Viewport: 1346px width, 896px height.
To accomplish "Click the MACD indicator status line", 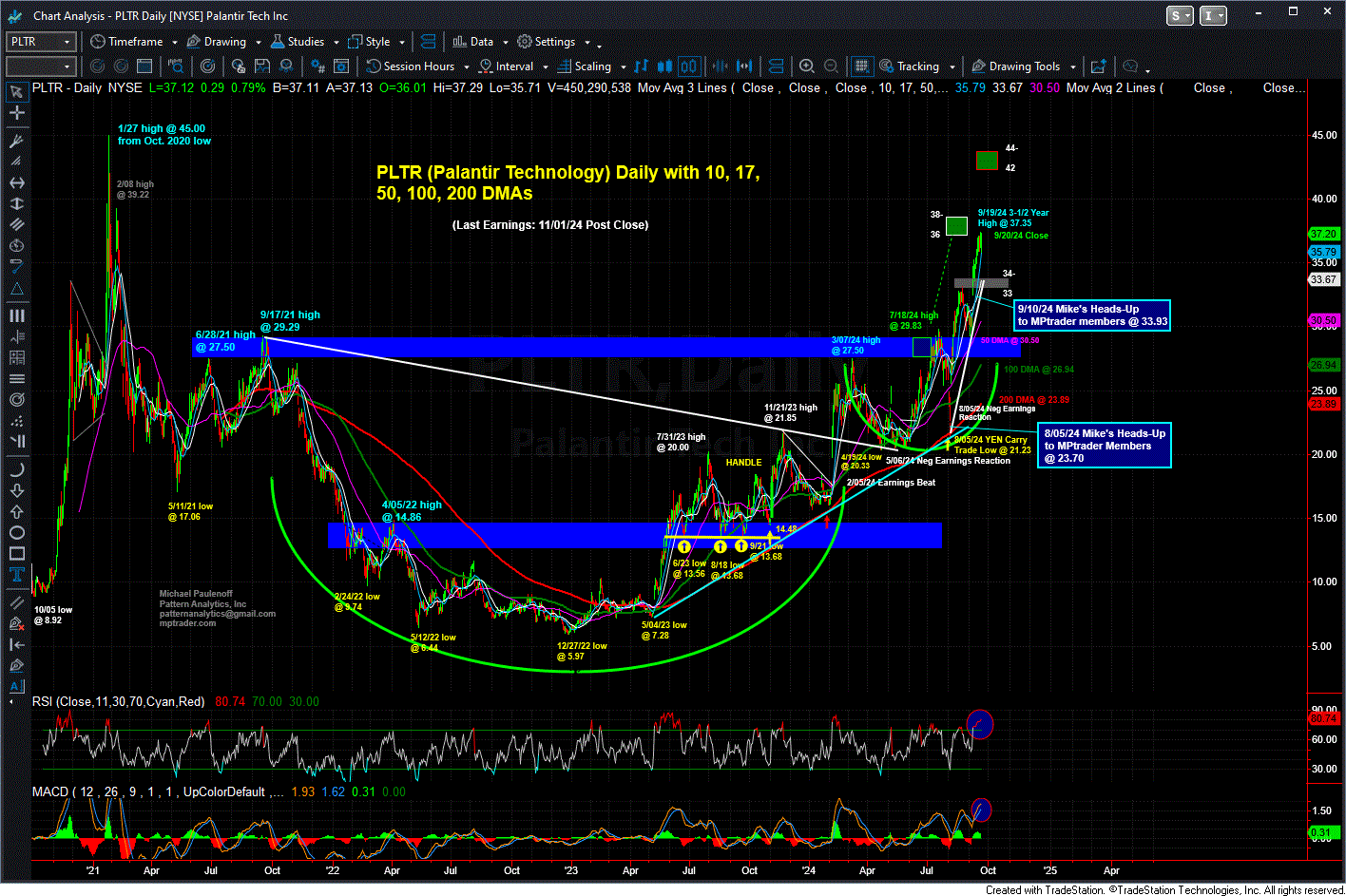I will 219,791.
